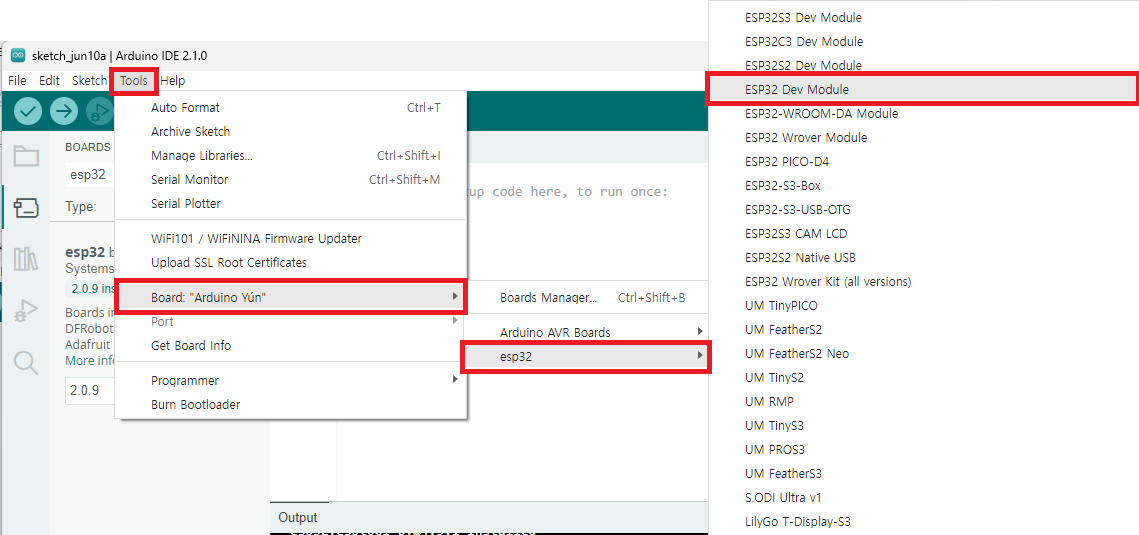Image resolution: width=1139 pixels, height=535 pixels.
Task: Open Serial Monitor from Tools menu
Action: 291,179
